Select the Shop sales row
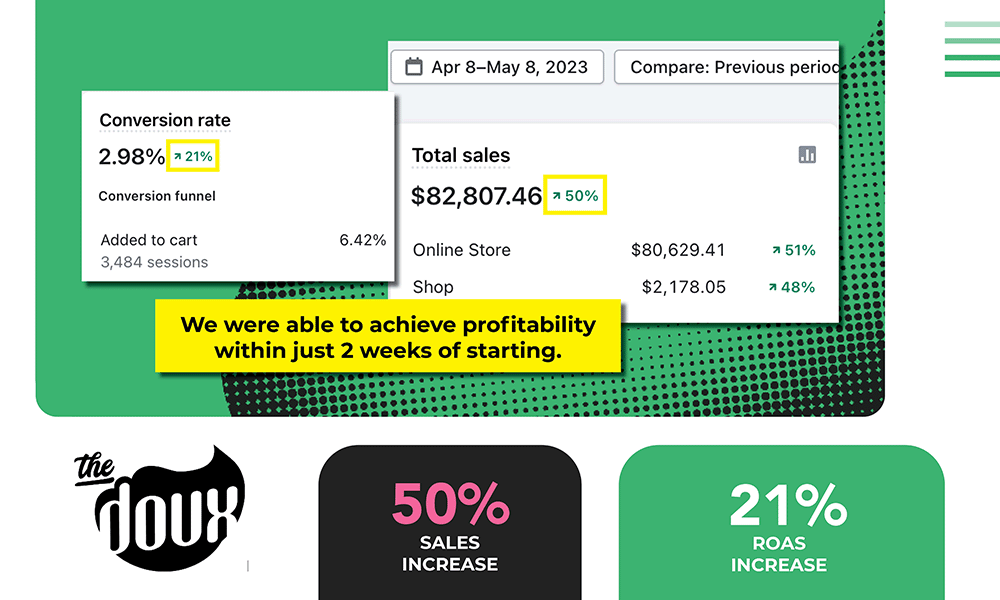This screenshot has width=1000, height=600. tap(613, 287)
